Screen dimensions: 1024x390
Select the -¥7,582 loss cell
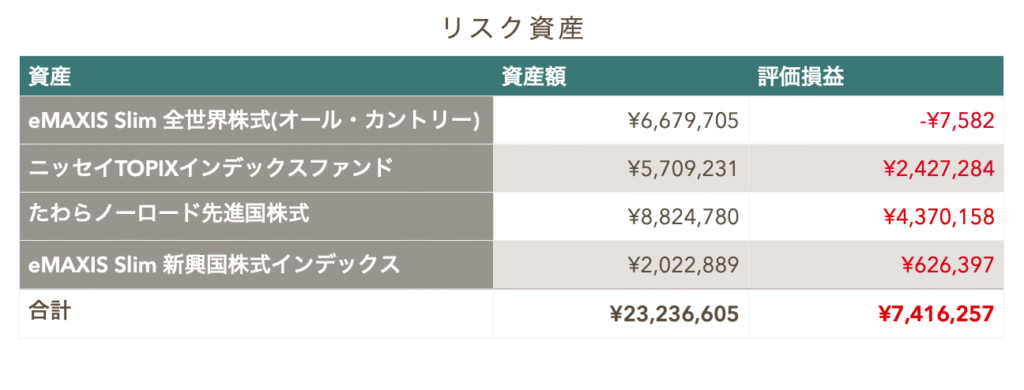click(876, 120)
